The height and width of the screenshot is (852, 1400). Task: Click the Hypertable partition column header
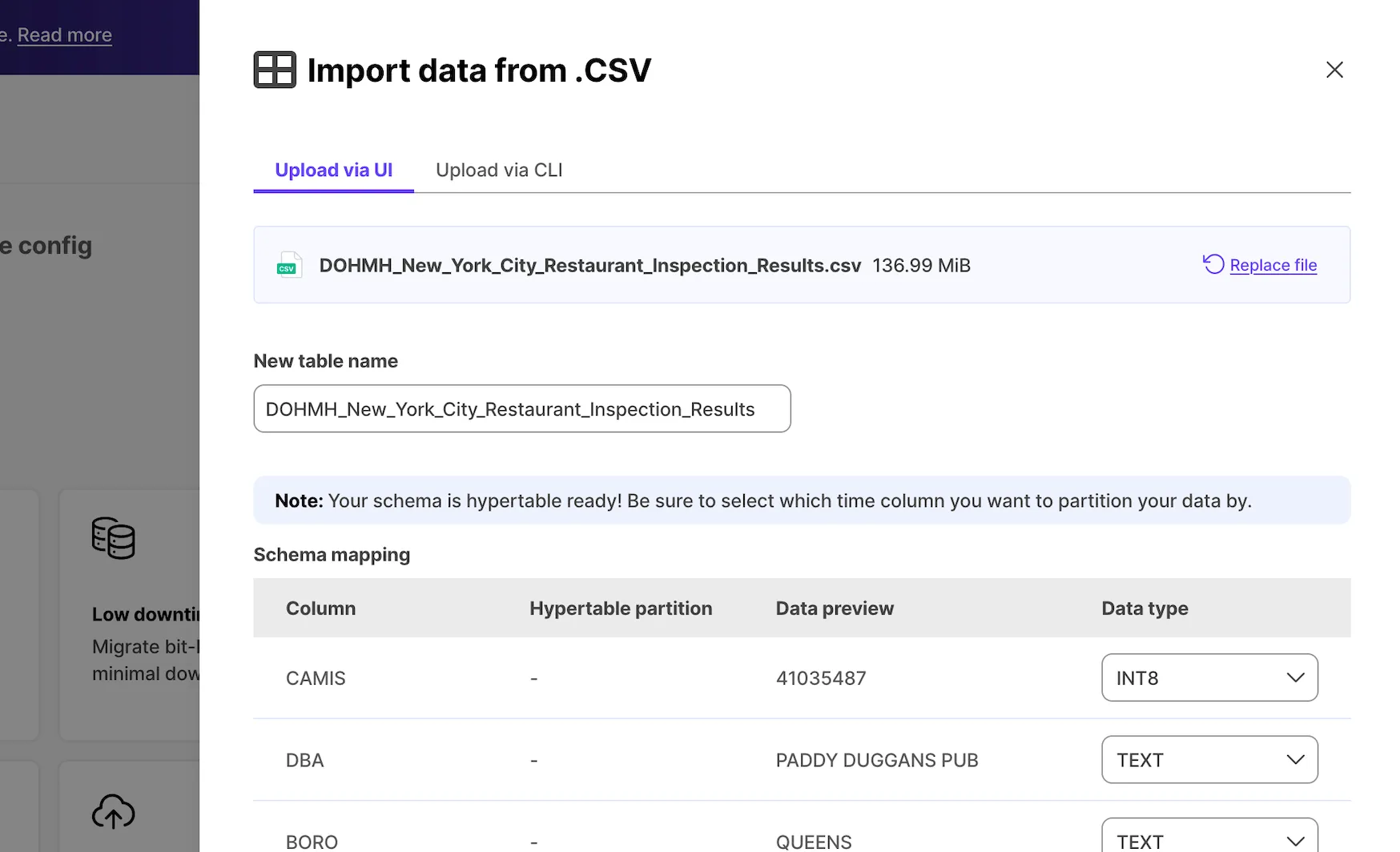tap(621, 608)
